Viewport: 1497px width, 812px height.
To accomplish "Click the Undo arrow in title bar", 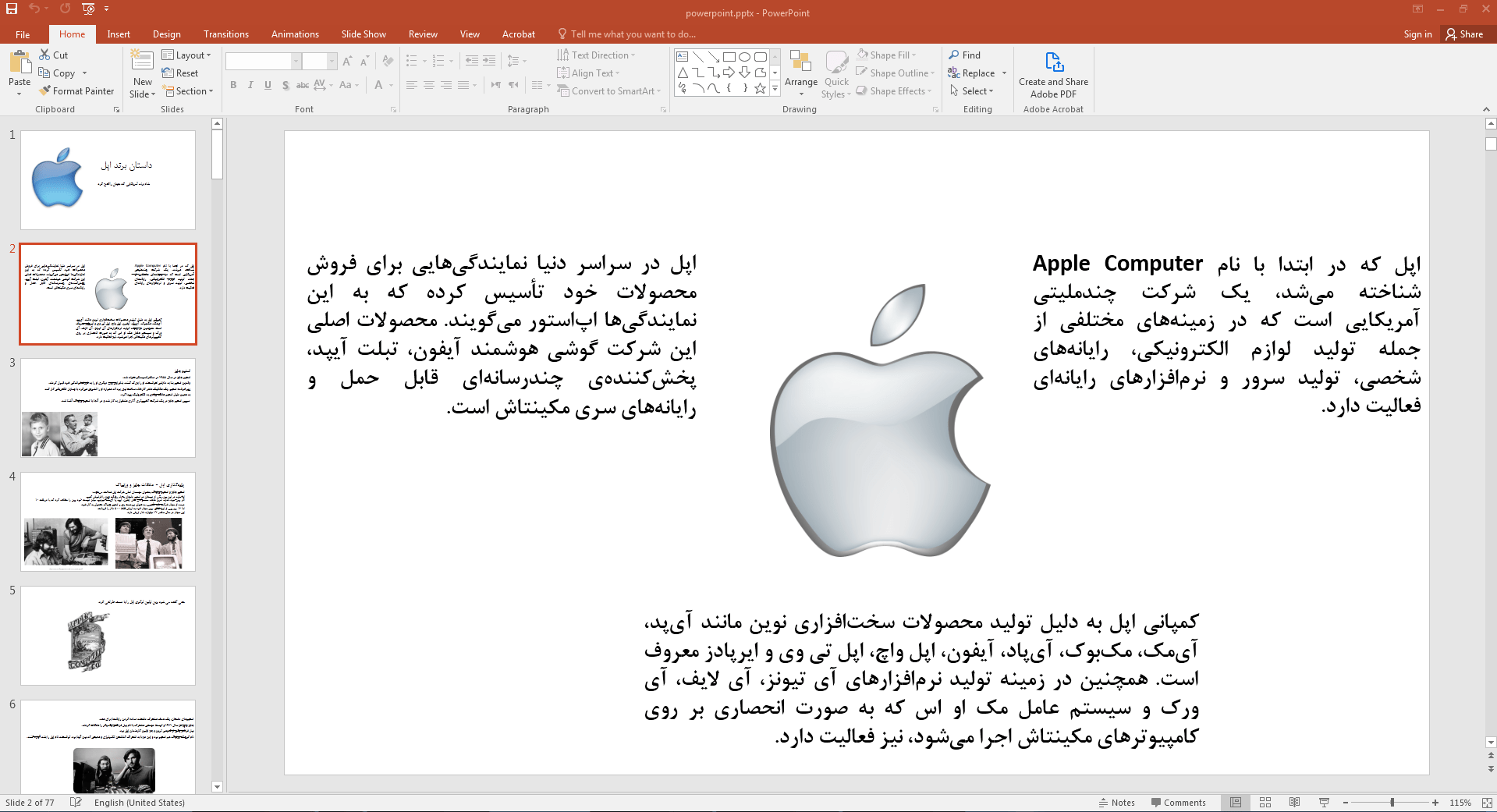I will click(34, 9).
